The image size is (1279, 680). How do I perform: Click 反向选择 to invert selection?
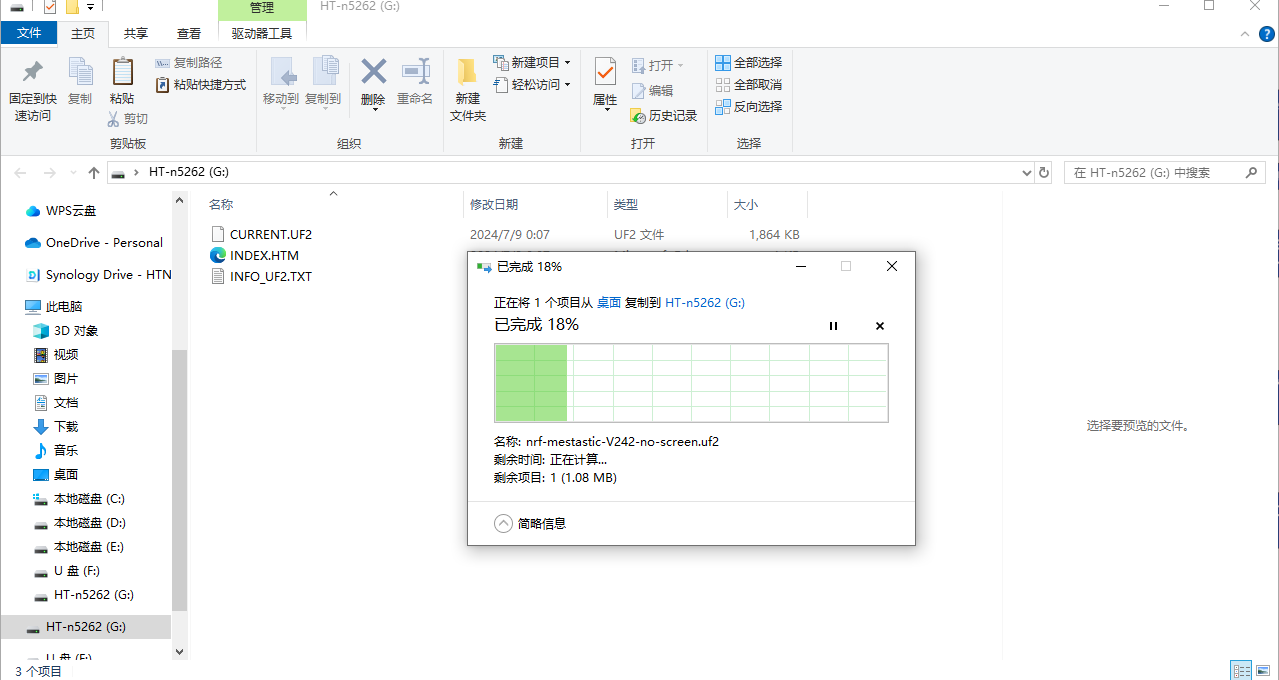(749, 106)
